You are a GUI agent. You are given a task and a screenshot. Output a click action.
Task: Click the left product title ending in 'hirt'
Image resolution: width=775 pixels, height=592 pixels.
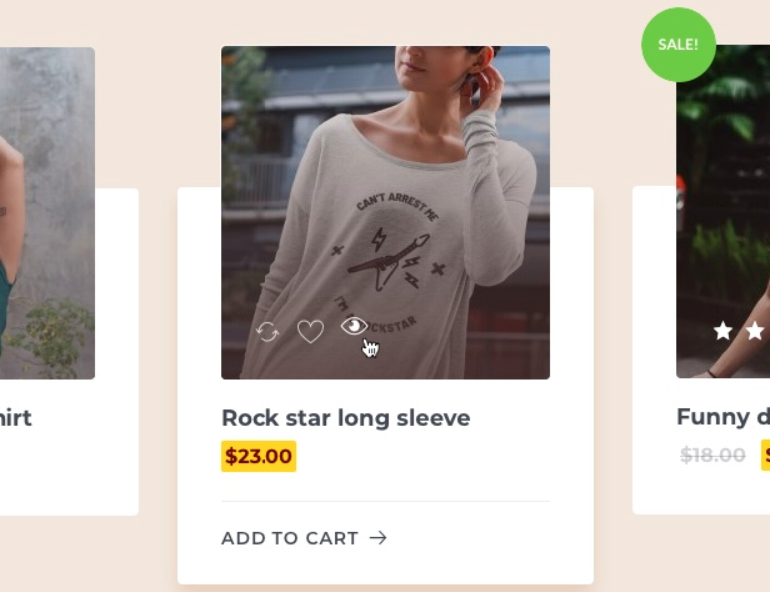[16, 418]
